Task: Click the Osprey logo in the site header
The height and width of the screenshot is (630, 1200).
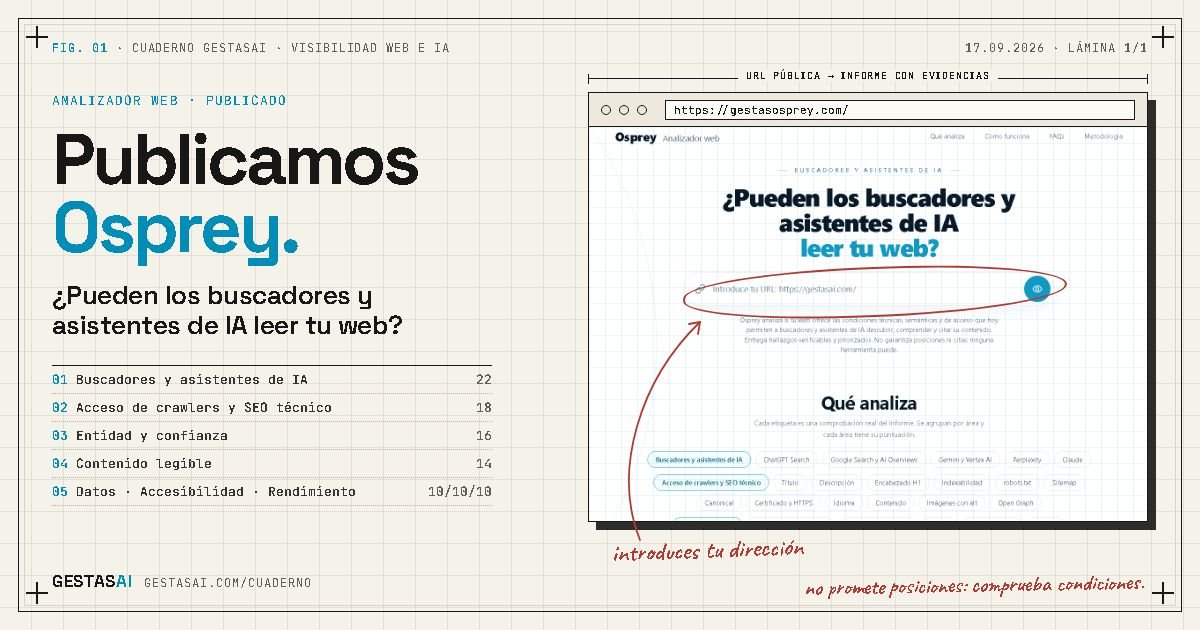Action: click(x=635, y=138)
